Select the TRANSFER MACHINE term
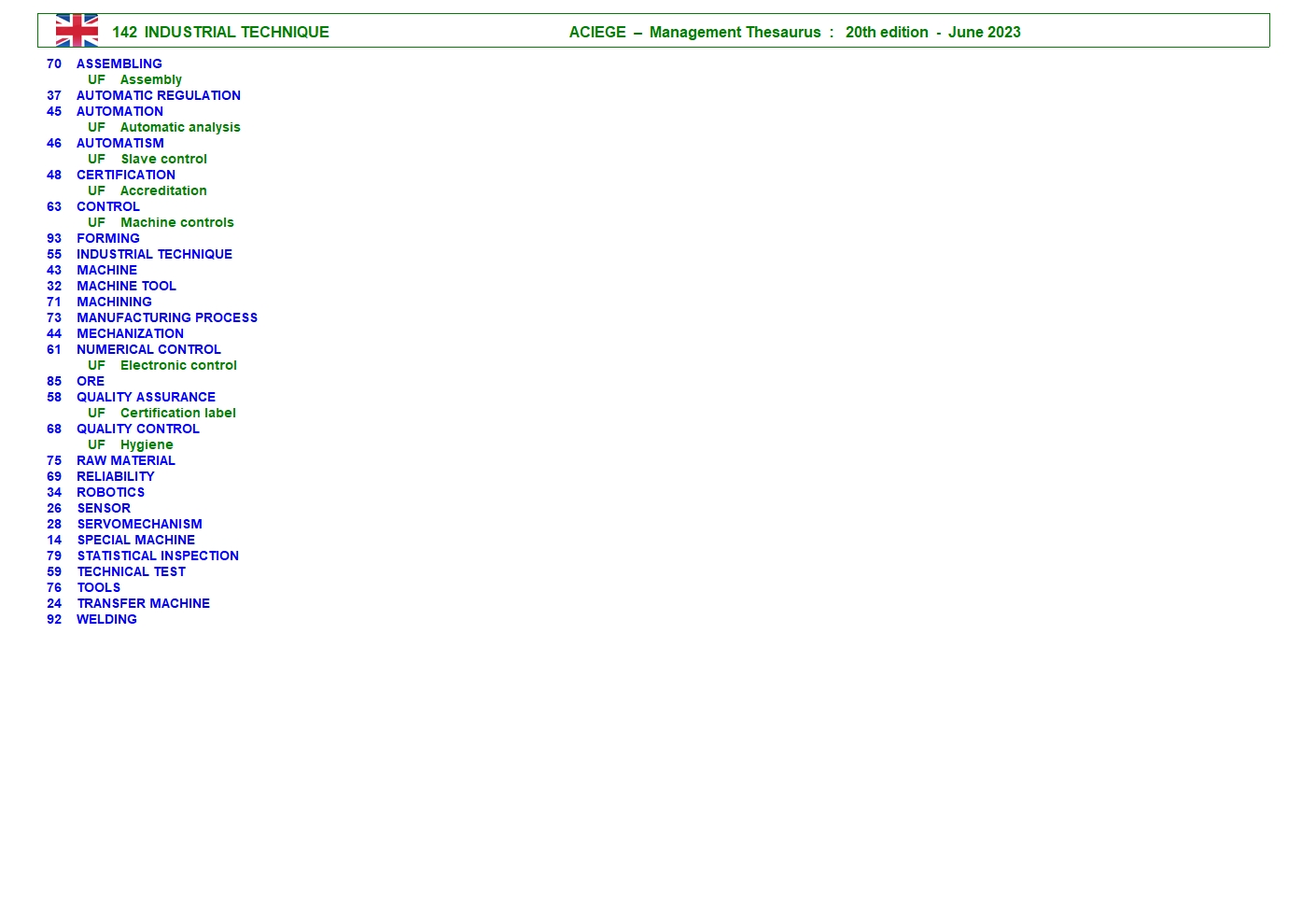 [143, 603]
